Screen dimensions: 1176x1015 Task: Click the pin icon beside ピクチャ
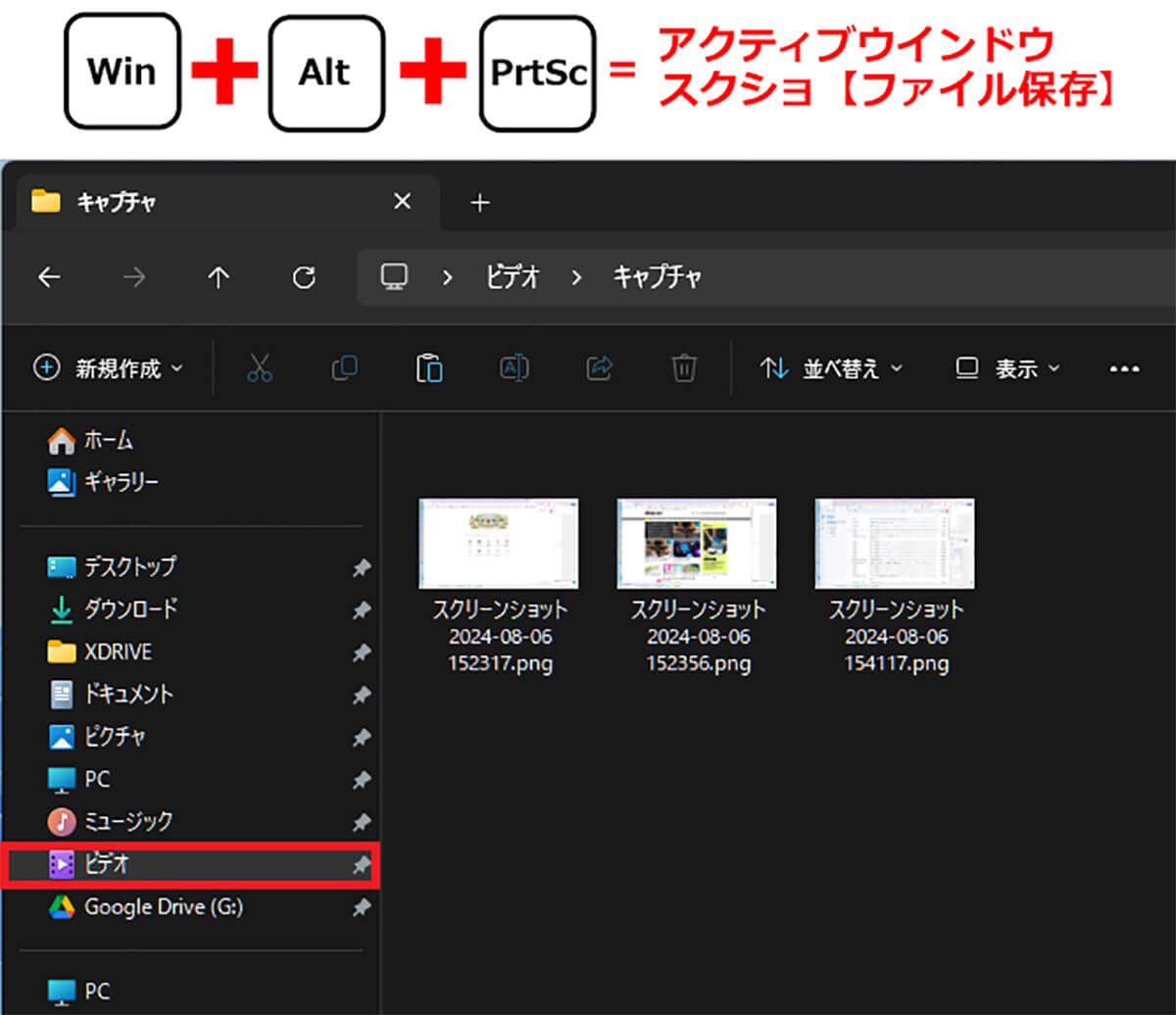click(362, 738)
